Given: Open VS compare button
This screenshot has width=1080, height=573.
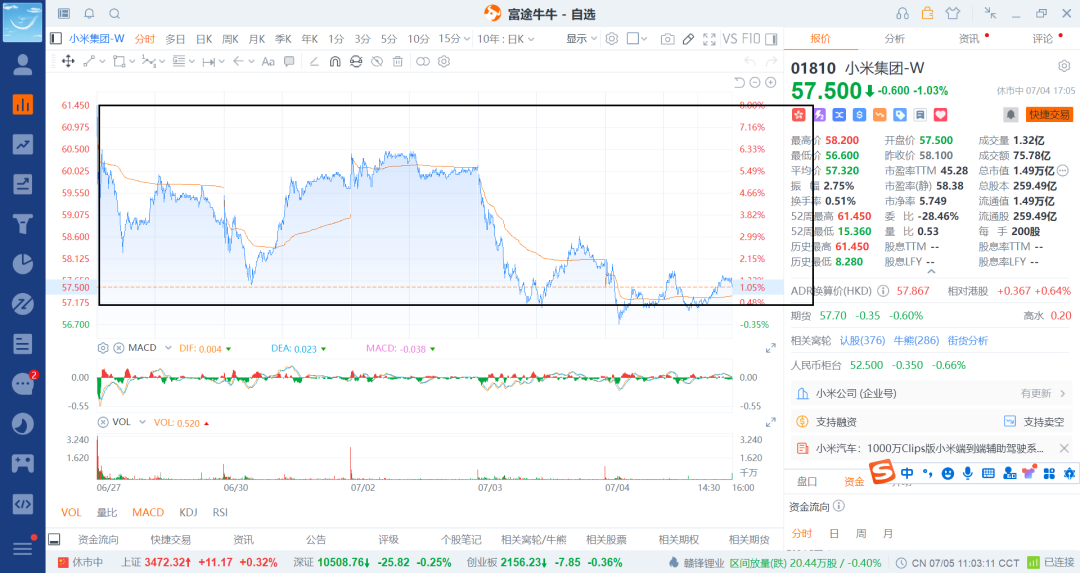Looking at the screenshot, I should click(729, 39).
